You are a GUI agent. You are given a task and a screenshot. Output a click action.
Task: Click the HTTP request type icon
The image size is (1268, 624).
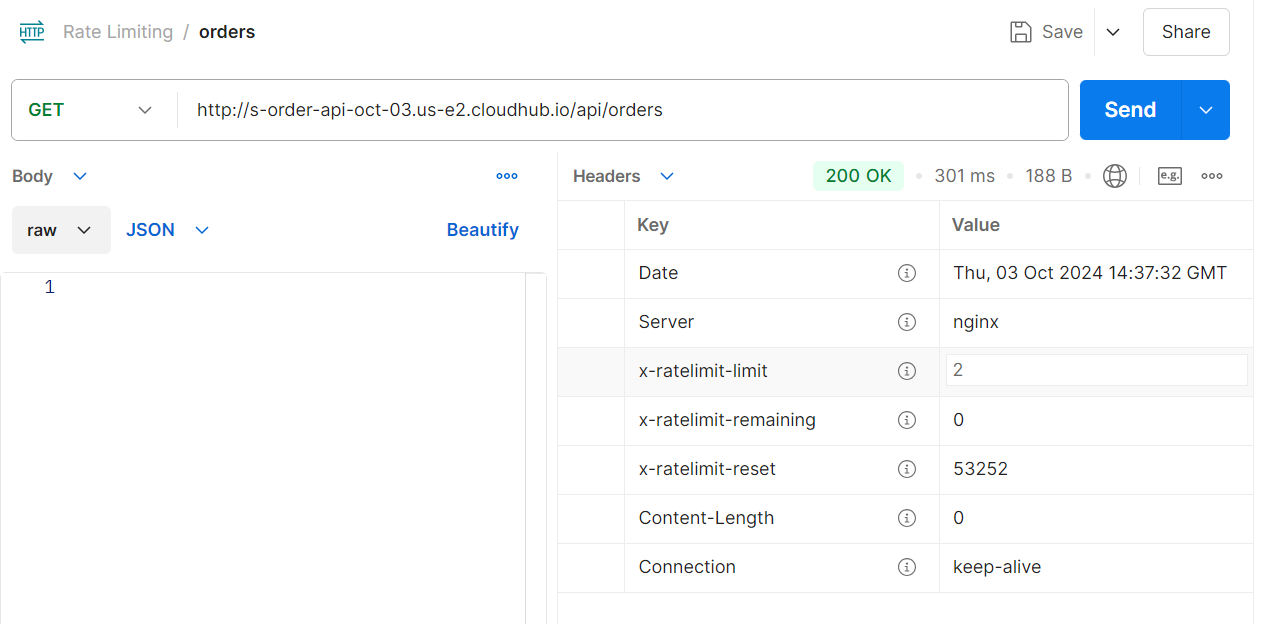pyautogui.click(x=32, y=32)
